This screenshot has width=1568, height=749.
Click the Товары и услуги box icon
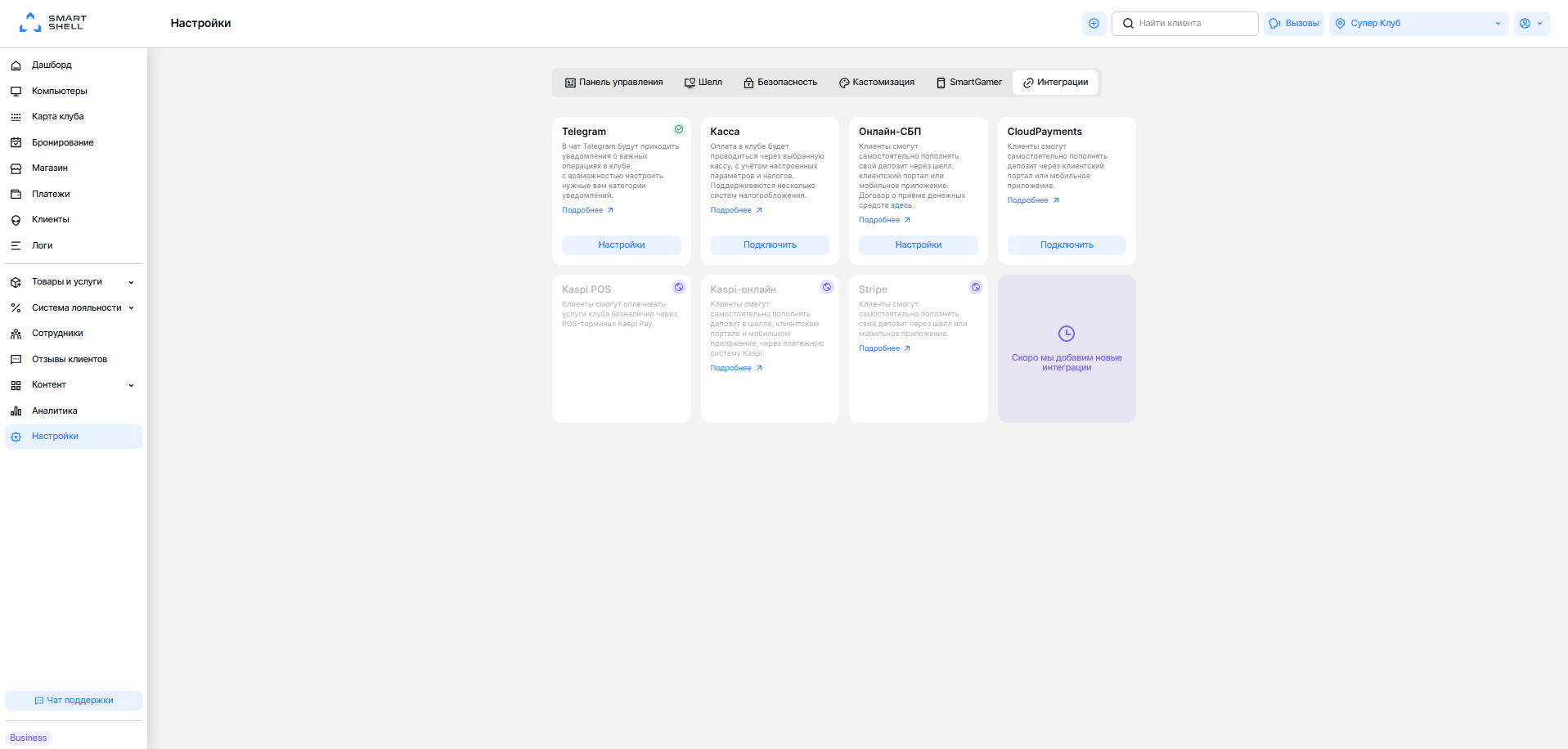pyautogui.click(x=16, y=282)
